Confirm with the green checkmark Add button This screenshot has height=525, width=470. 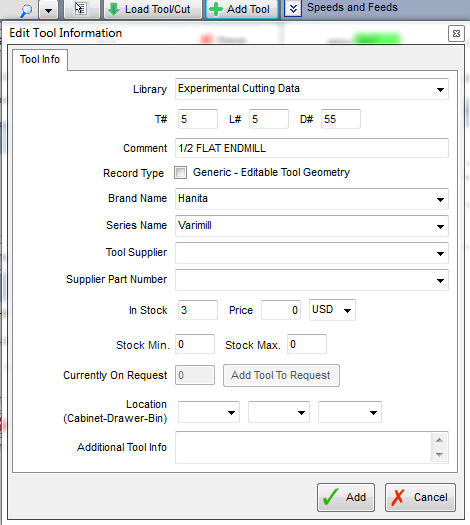pyautogui.click(x=346, y=498)
